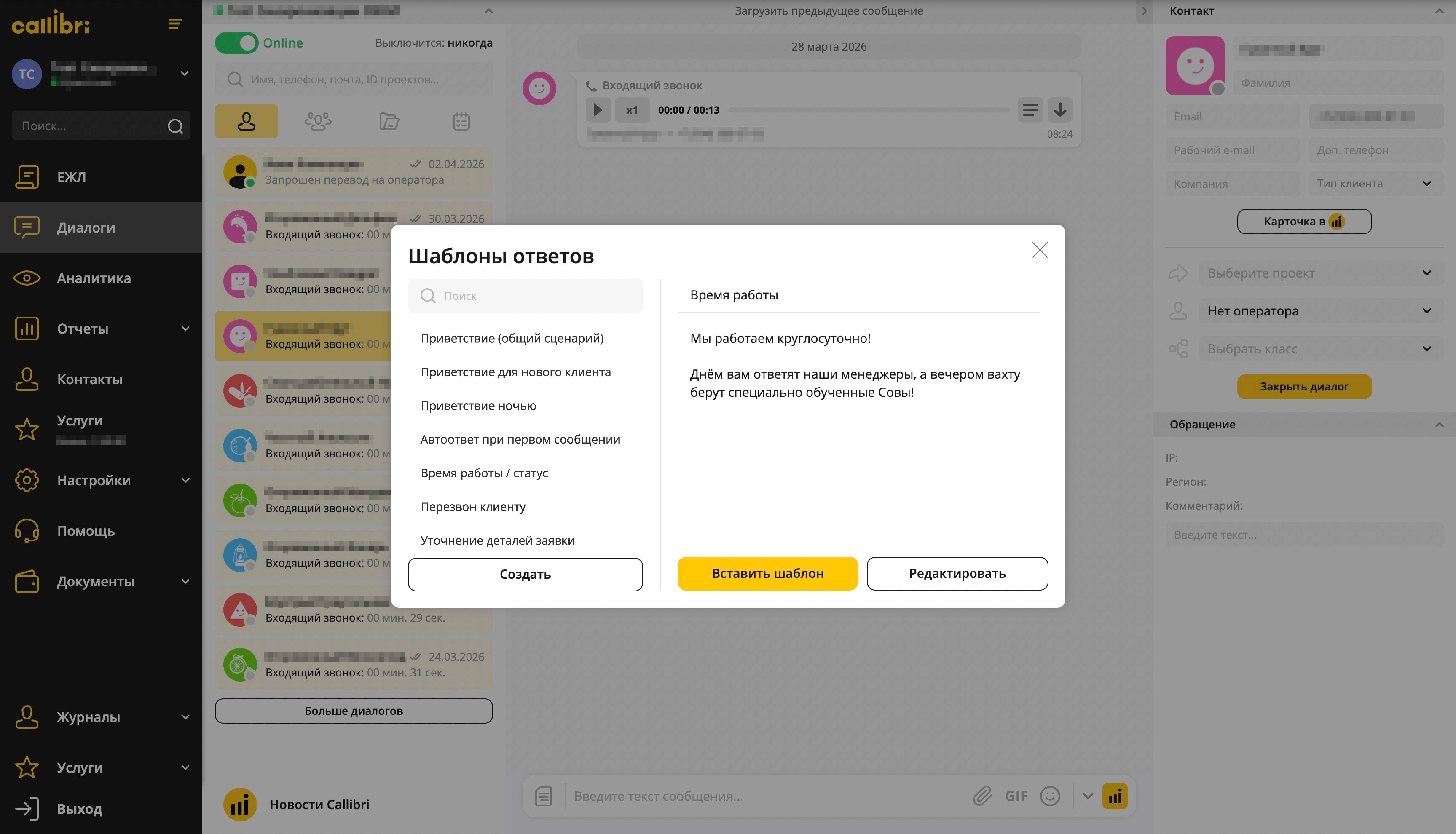The image size is (1456, 834).
Task: Open call transcript lines icon
Action: [1030, 110]
